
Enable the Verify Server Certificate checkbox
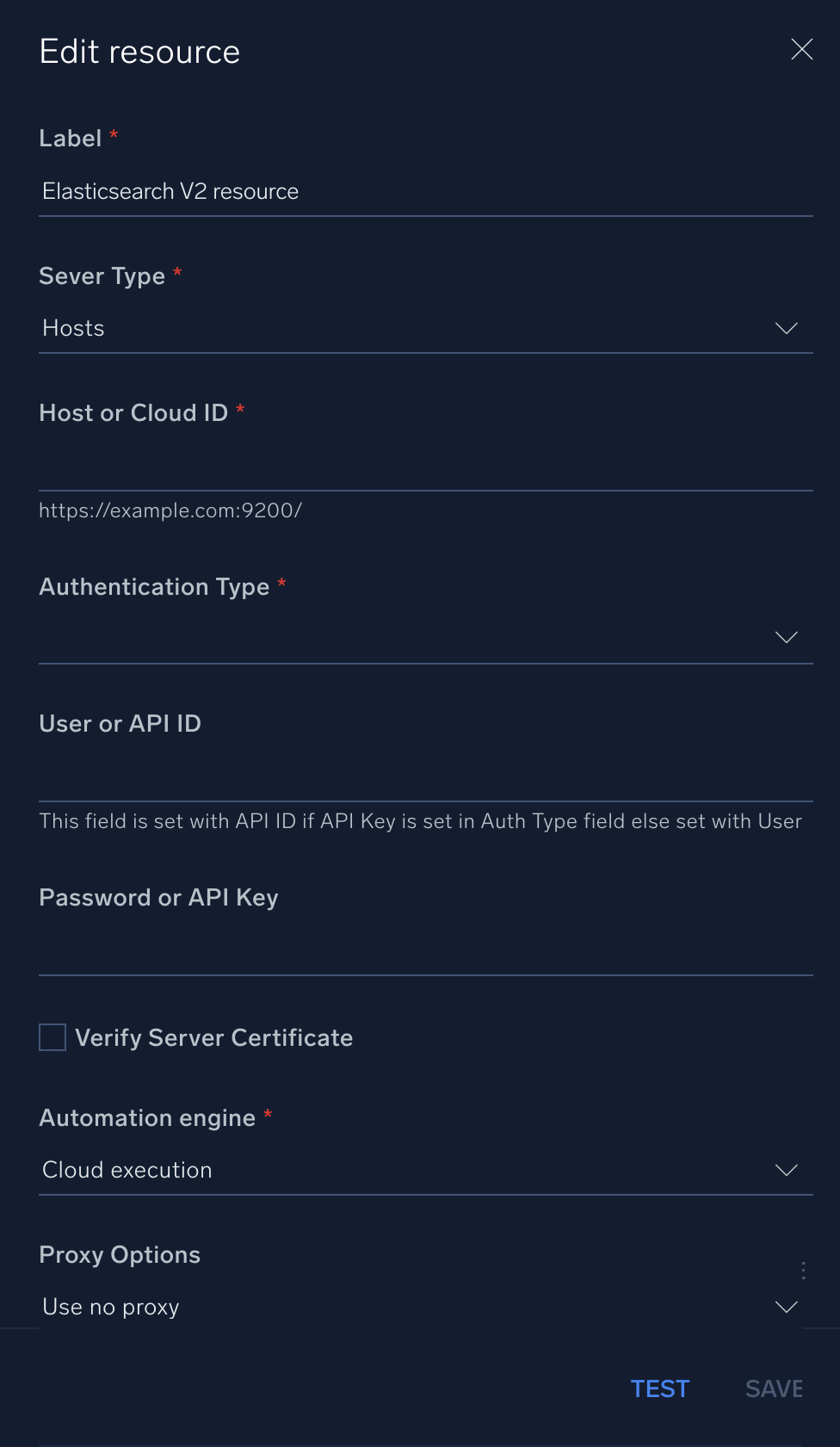click(52, 1037)
